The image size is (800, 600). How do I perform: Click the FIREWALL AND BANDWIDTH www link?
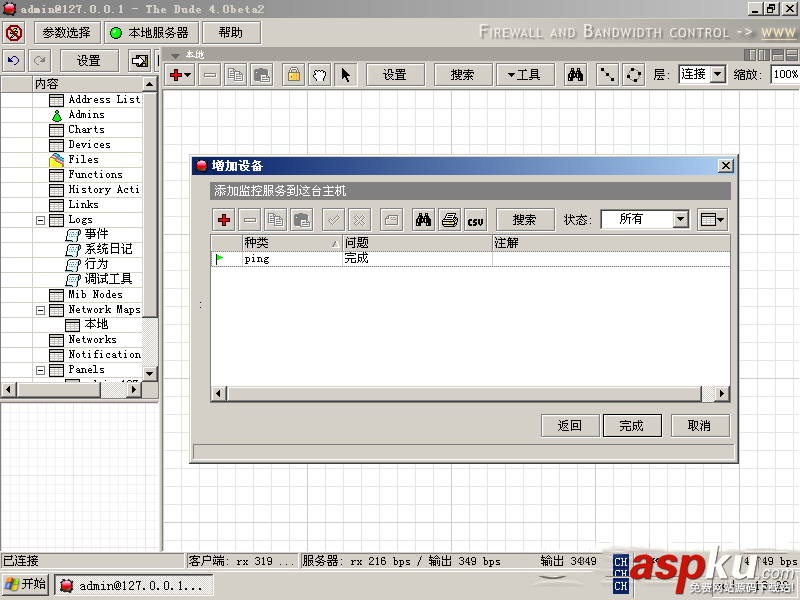click(x=778, y=33)
